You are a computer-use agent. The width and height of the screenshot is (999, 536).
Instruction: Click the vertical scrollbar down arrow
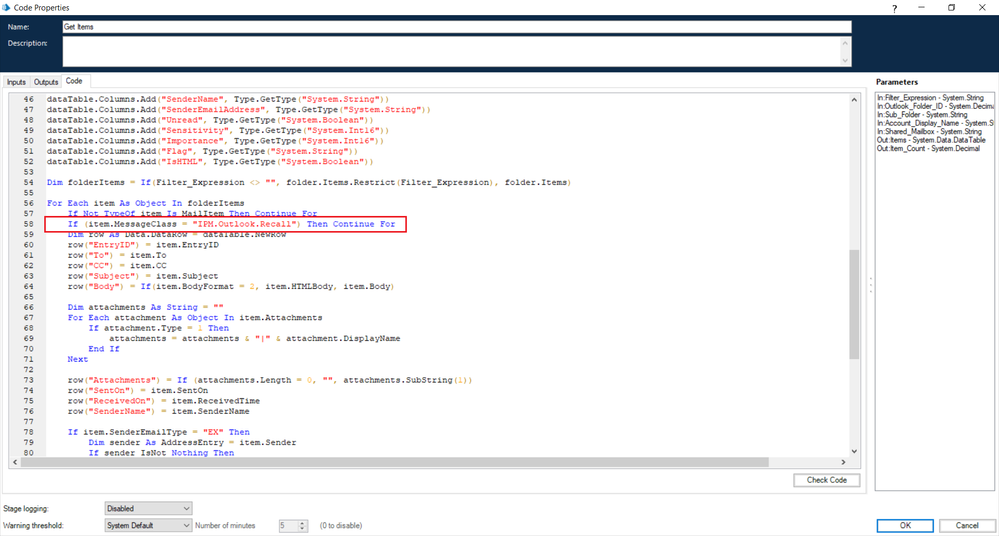pos(854,451)
